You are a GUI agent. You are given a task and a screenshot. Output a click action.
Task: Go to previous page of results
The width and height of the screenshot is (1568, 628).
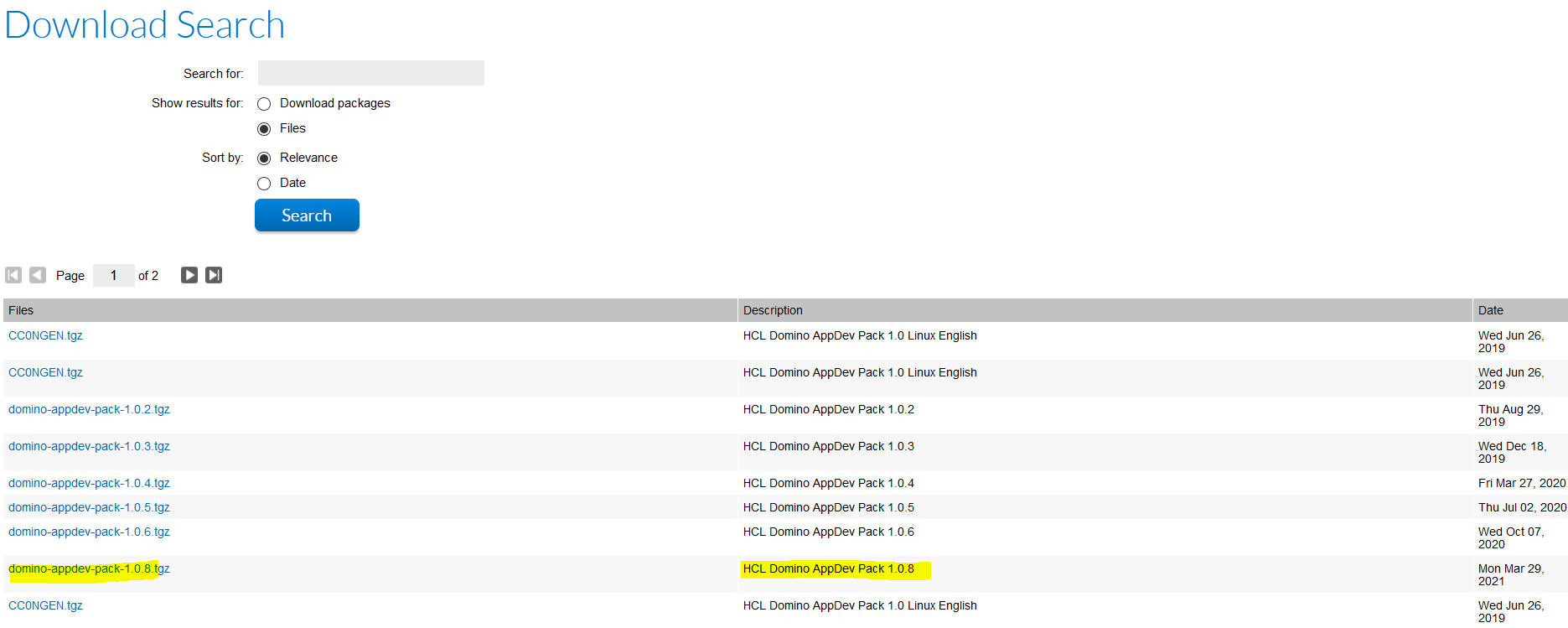(x=38, y=275)
